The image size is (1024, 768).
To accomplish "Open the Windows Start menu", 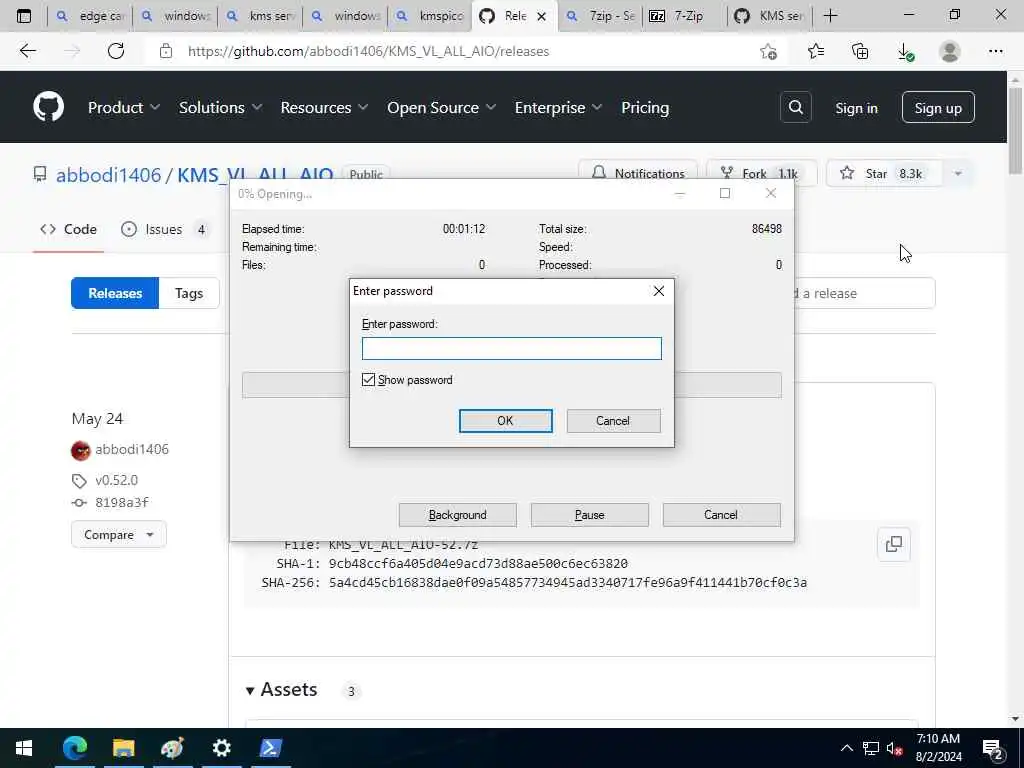I will (x=24, y=748).
